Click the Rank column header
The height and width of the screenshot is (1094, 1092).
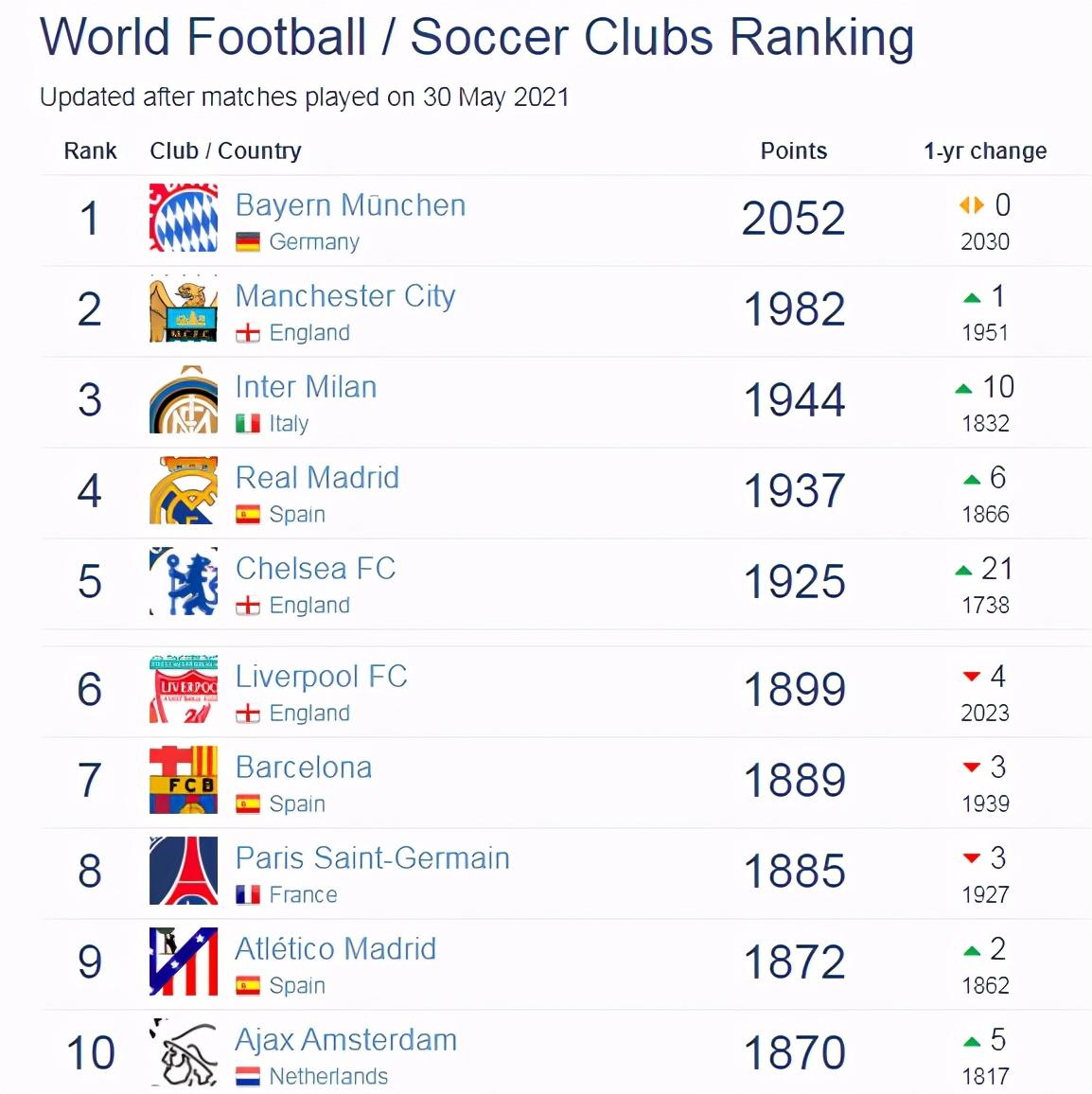click(90, 151)
